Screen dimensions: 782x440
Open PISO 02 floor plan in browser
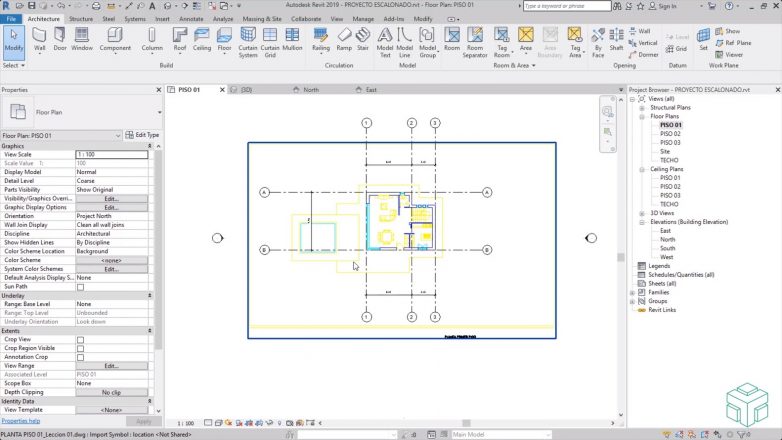(x=671, y=133)
